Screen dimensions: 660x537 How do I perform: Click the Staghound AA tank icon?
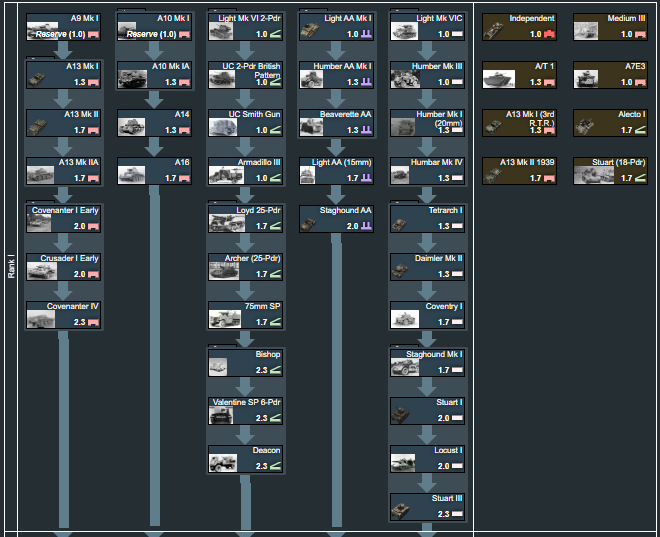click(312, 224)
